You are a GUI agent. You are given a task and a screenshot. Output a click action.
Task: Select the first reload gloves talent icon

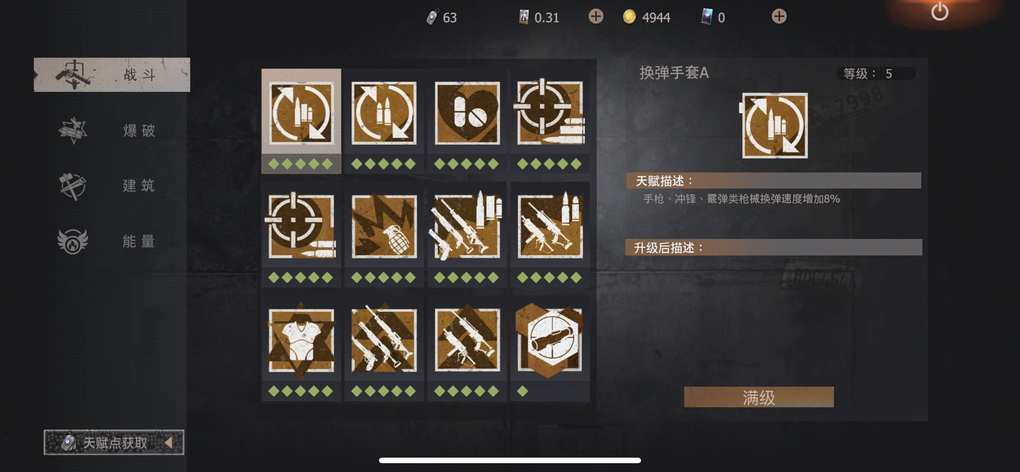(x=301, y=113)
